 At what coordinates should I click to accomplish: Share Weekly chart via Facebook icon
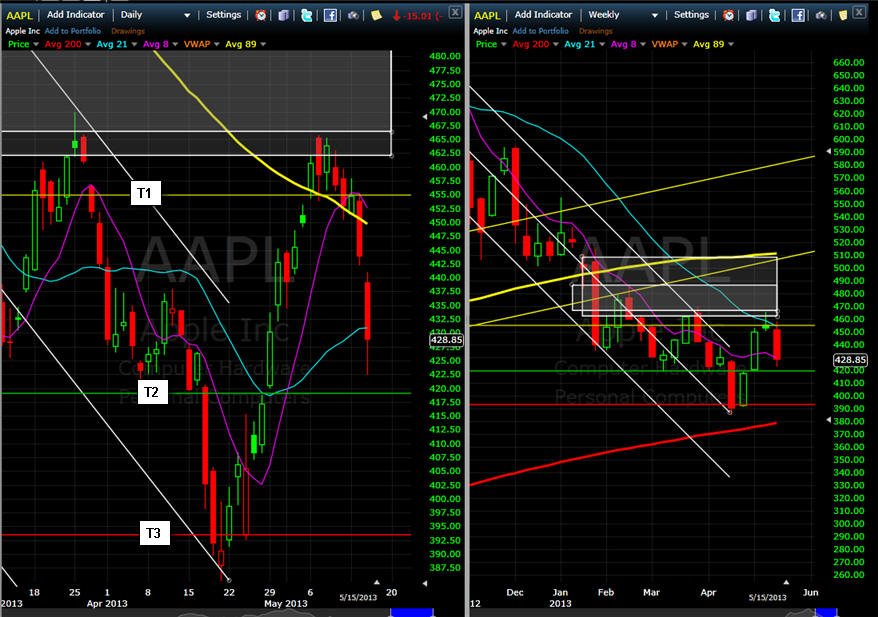pos(798,15)
